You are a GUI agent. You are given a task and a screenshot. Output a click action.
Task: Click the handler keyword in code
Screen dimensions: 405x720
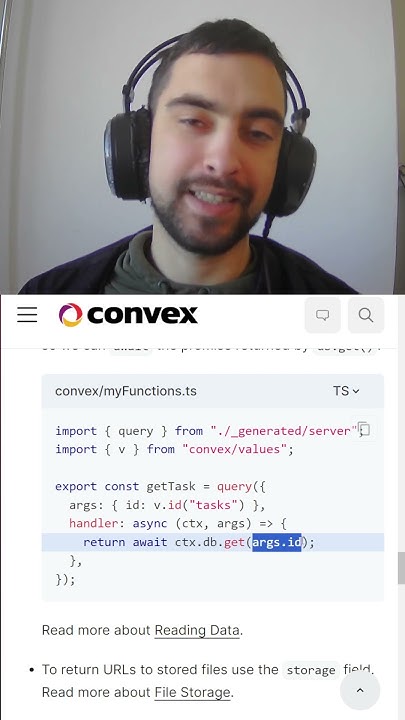(94, 523)
